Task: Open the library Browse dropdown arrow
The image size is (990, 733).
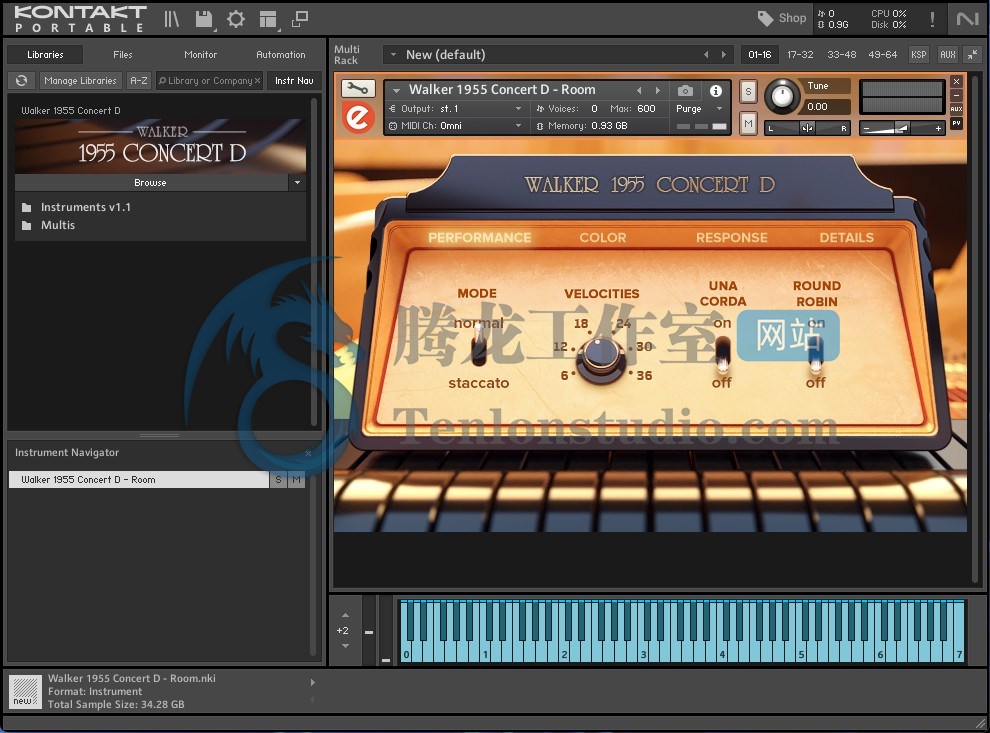Action: tap(297, 182)
